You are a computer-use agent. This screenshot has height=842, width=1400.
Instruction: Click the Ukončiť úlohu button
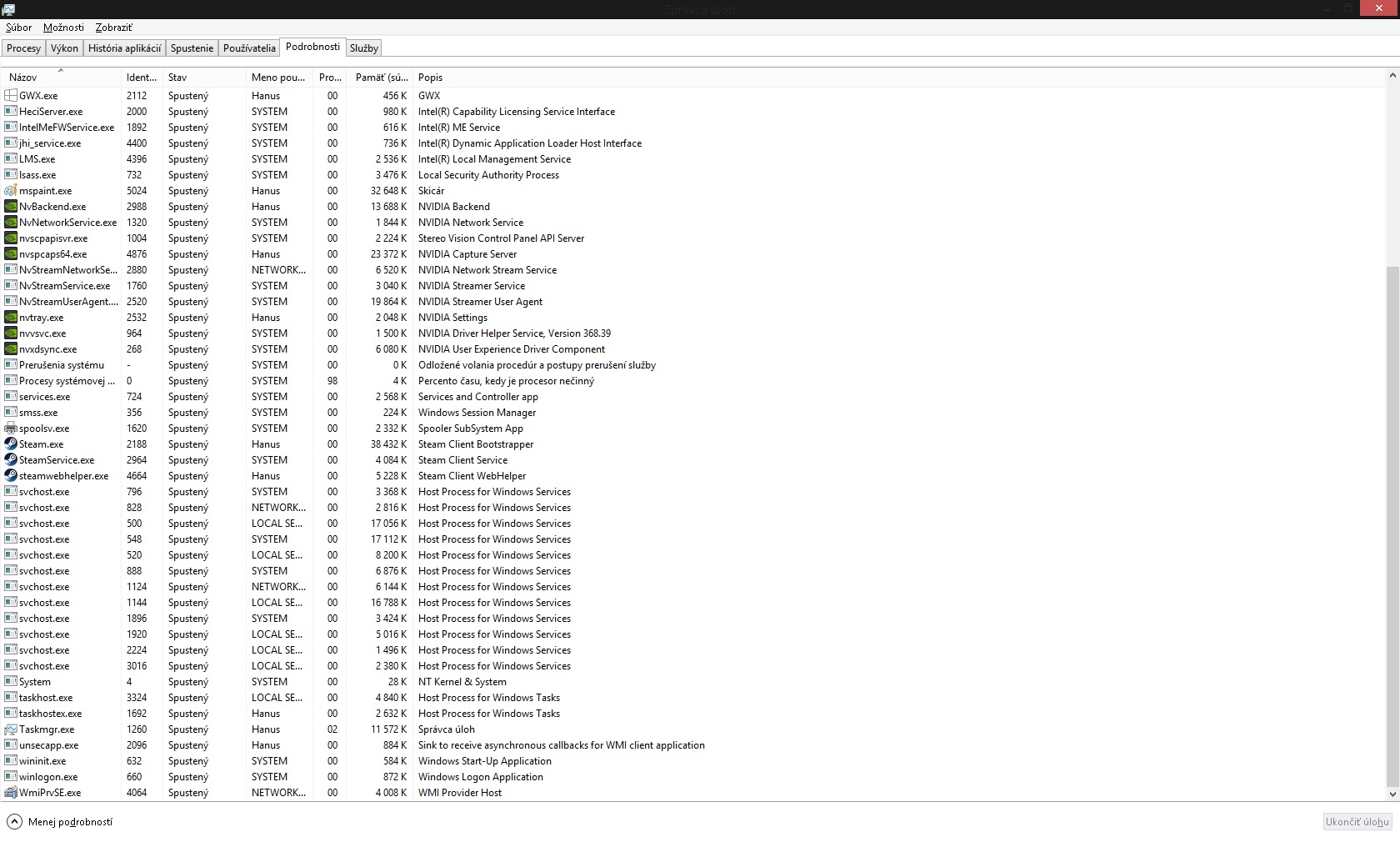pyautogui.click(x=1357, y=822)
